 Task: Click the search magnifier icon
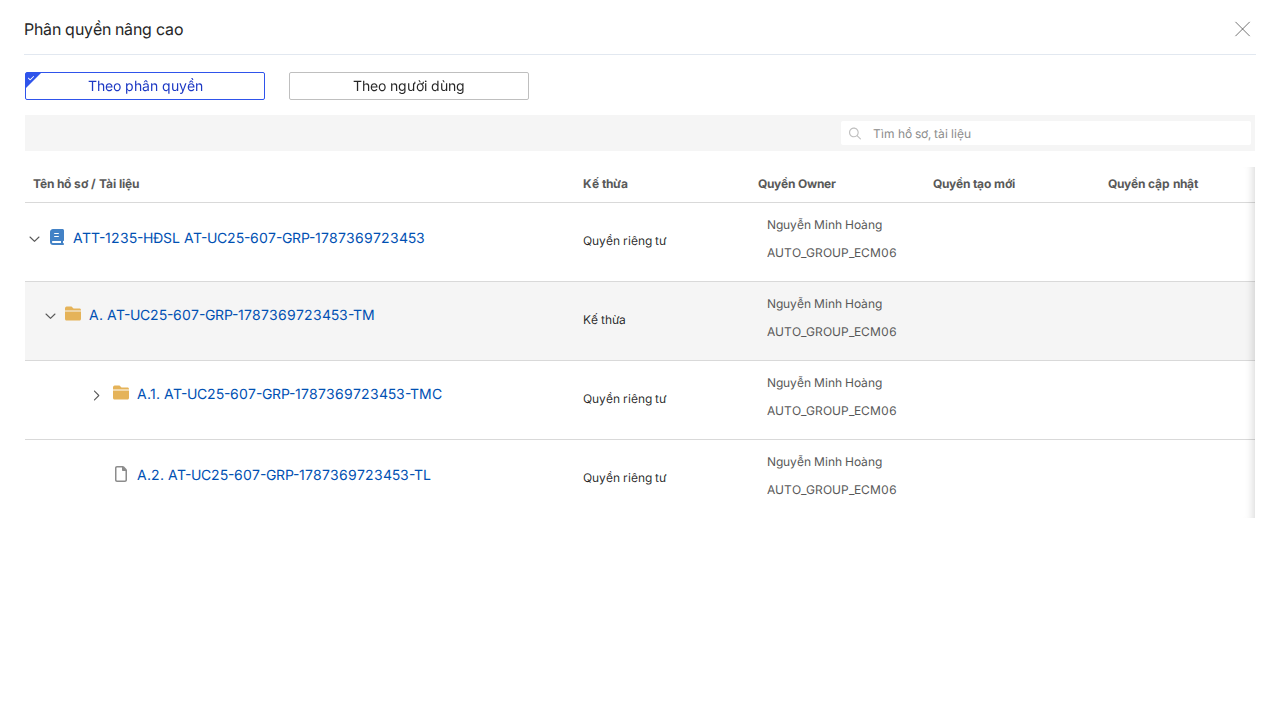click(855, 133)
